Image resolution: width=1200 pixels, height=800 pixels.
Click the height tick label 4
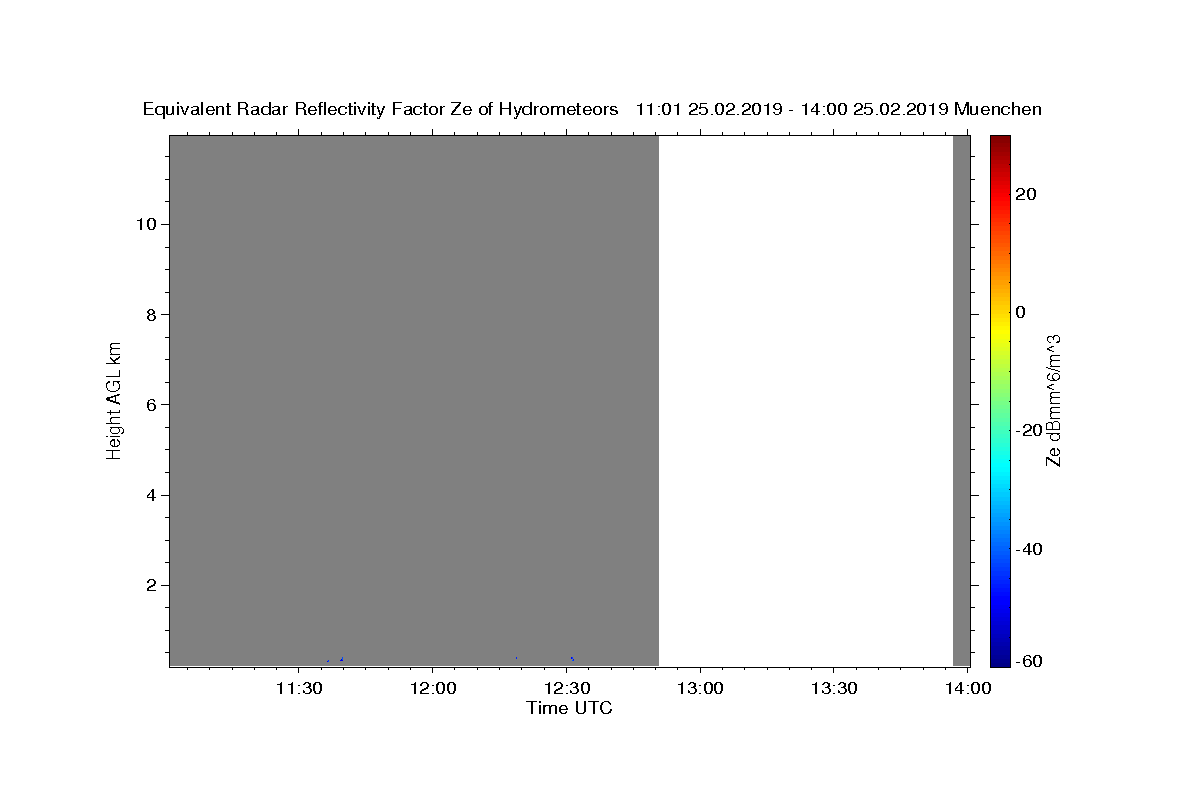[x=151, y=495]
